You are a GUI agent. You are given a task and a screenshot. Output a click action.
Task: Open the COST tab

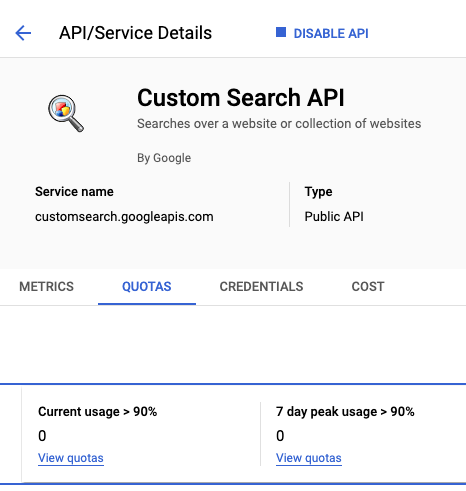[x=368, y=287]
